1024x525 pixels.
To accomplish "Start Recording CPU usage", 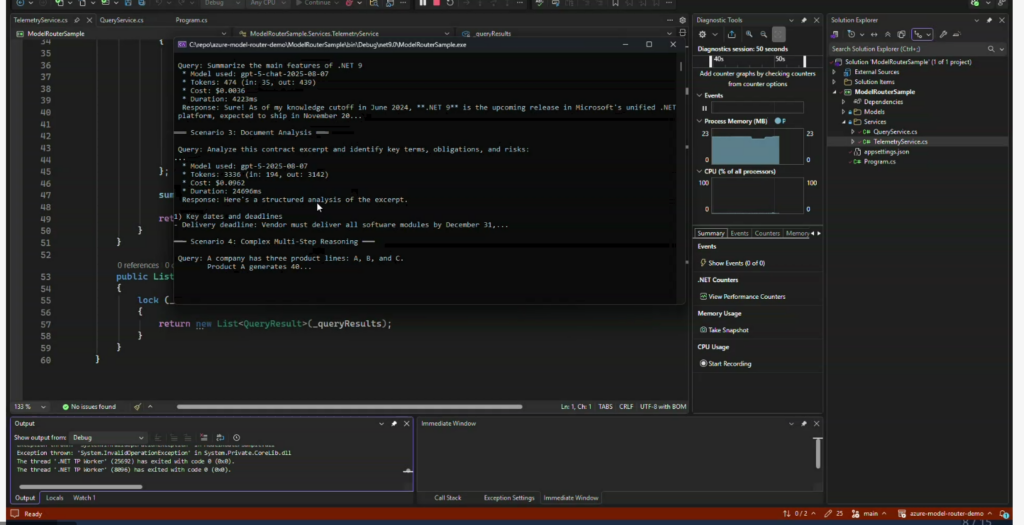I will pos(729,363).
